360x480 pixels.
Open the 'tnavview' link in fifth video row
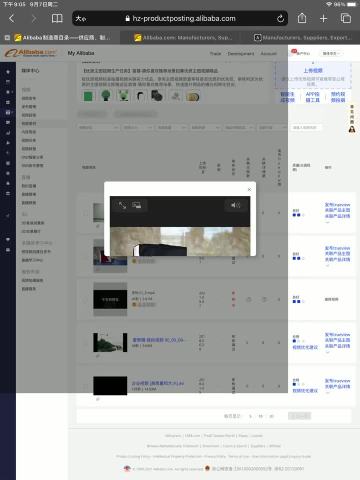click(x=337, y=381)
